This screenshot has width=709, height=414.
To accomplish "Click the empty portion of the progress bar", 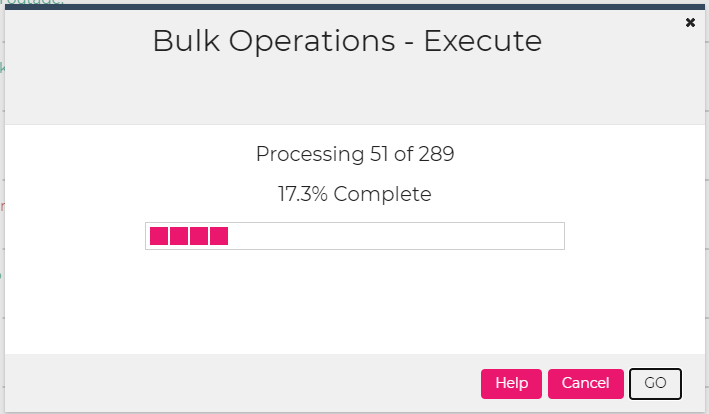I will click(x=400, y=236).
